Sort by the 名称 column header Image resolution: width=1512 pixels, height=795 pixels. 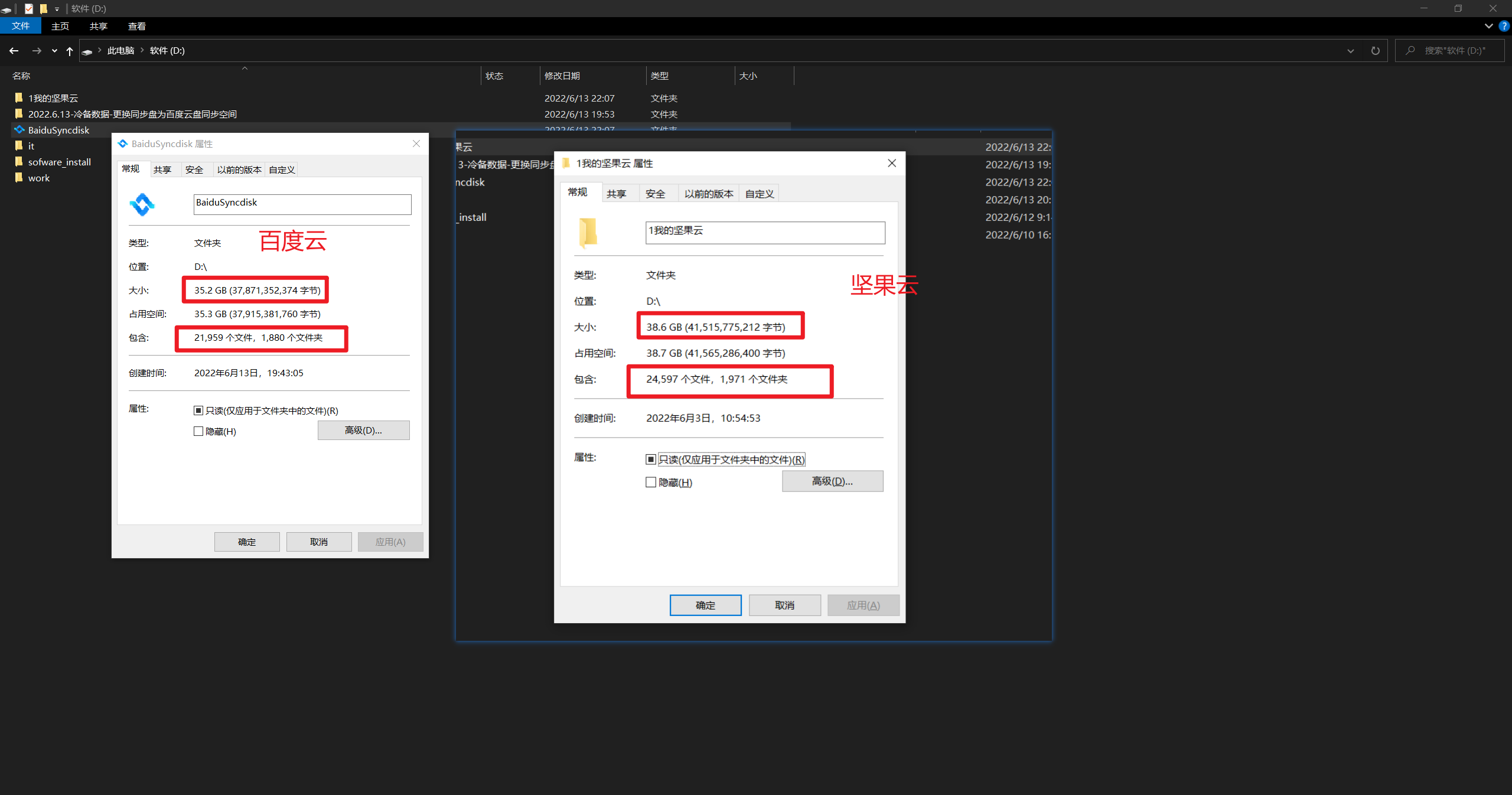coord(21,76)
